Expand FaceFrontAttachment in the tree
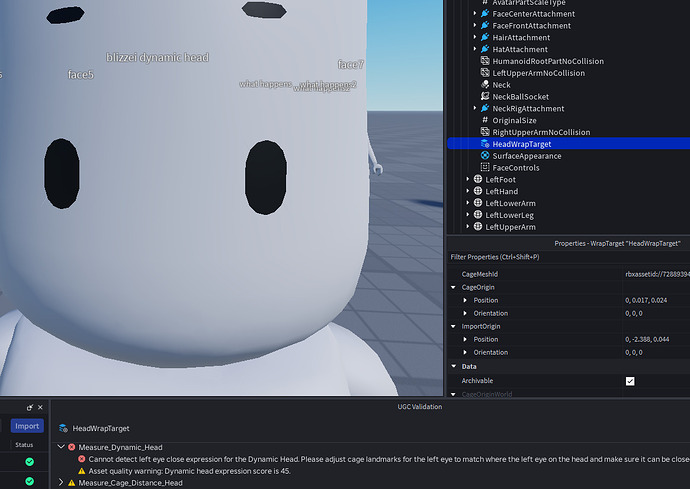This screenshot has width=690, height=489. pos(474,26)
